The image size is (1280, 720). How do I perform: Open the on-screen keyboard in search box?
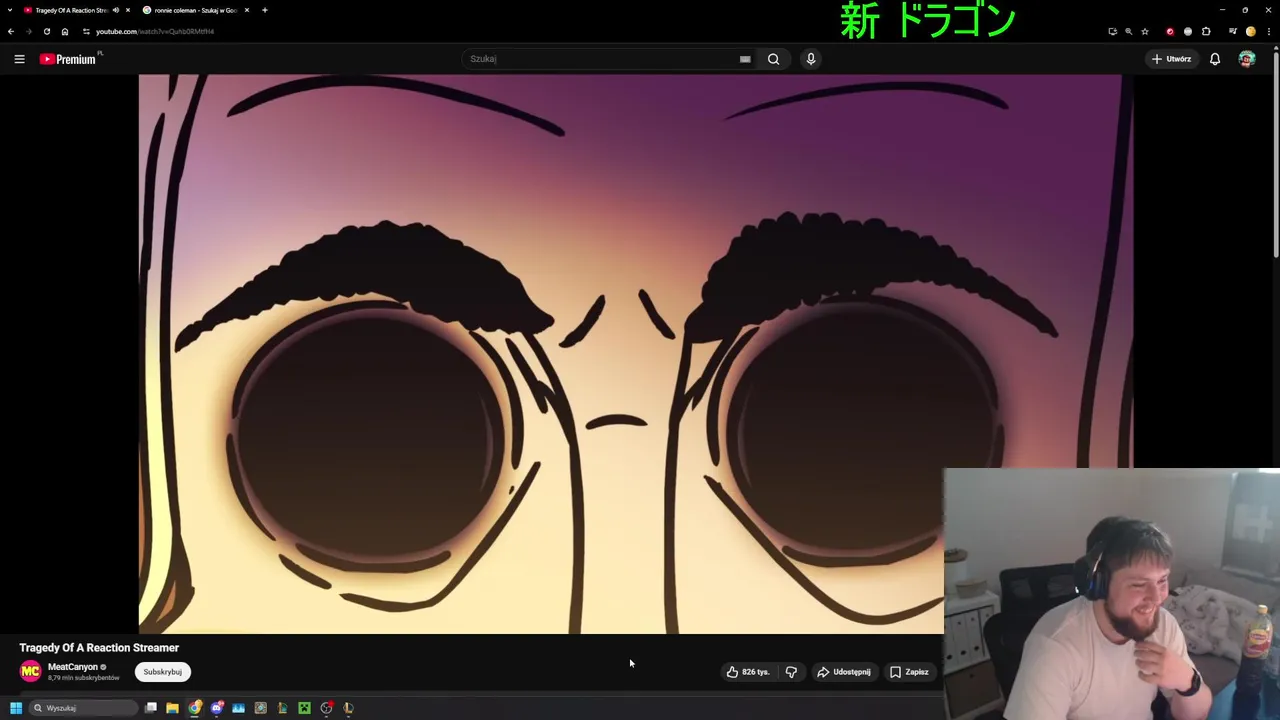[x=745, y=59]
